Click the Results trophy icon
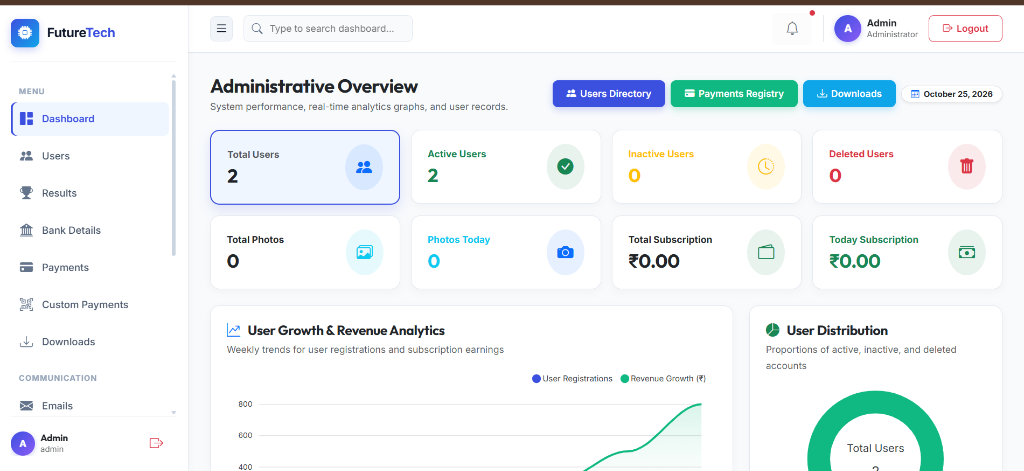1024x471 pixels. [x=26, y=193]
